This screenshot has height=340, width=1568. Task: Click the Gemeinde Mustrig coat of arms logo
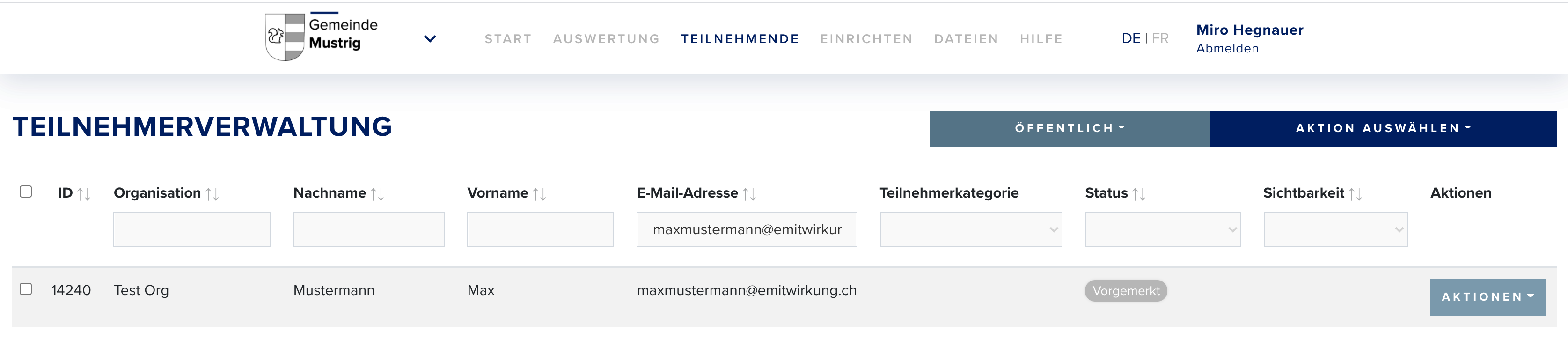pos(285,37)
